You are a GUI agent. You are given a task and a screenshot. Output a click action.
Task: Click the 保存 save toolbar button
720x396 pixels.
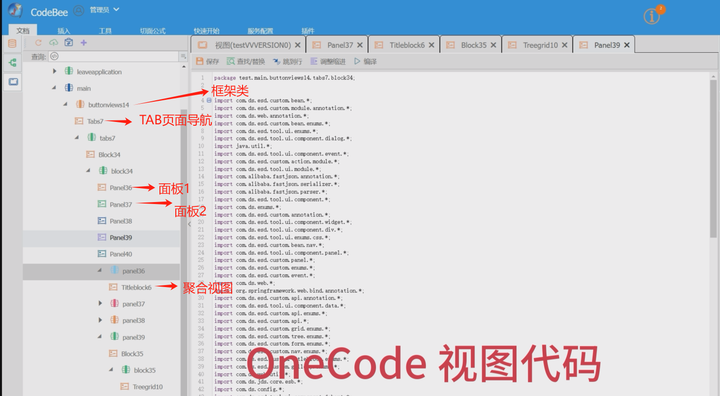click(208, 61)
